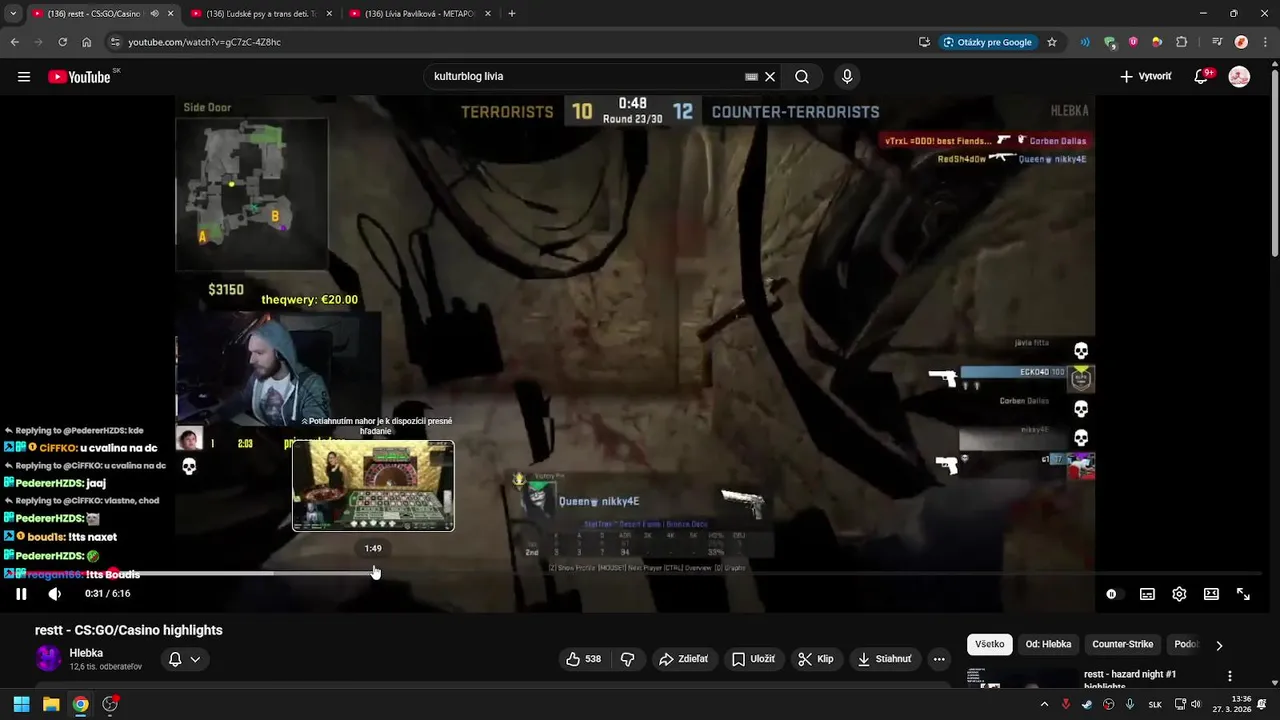1280x720 pixels.
Task: Open the YouTube guide hamburger menu
Action: pyautogui.click(x=24, y=77)
